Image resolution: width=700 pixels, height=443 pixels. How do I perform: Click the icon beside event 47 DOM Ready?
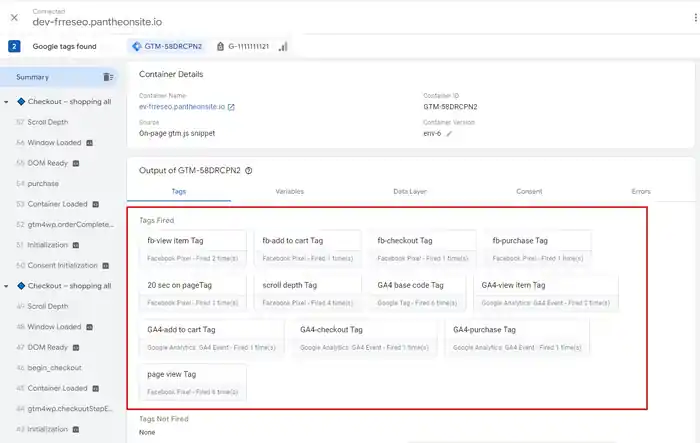tap(76, 347)
